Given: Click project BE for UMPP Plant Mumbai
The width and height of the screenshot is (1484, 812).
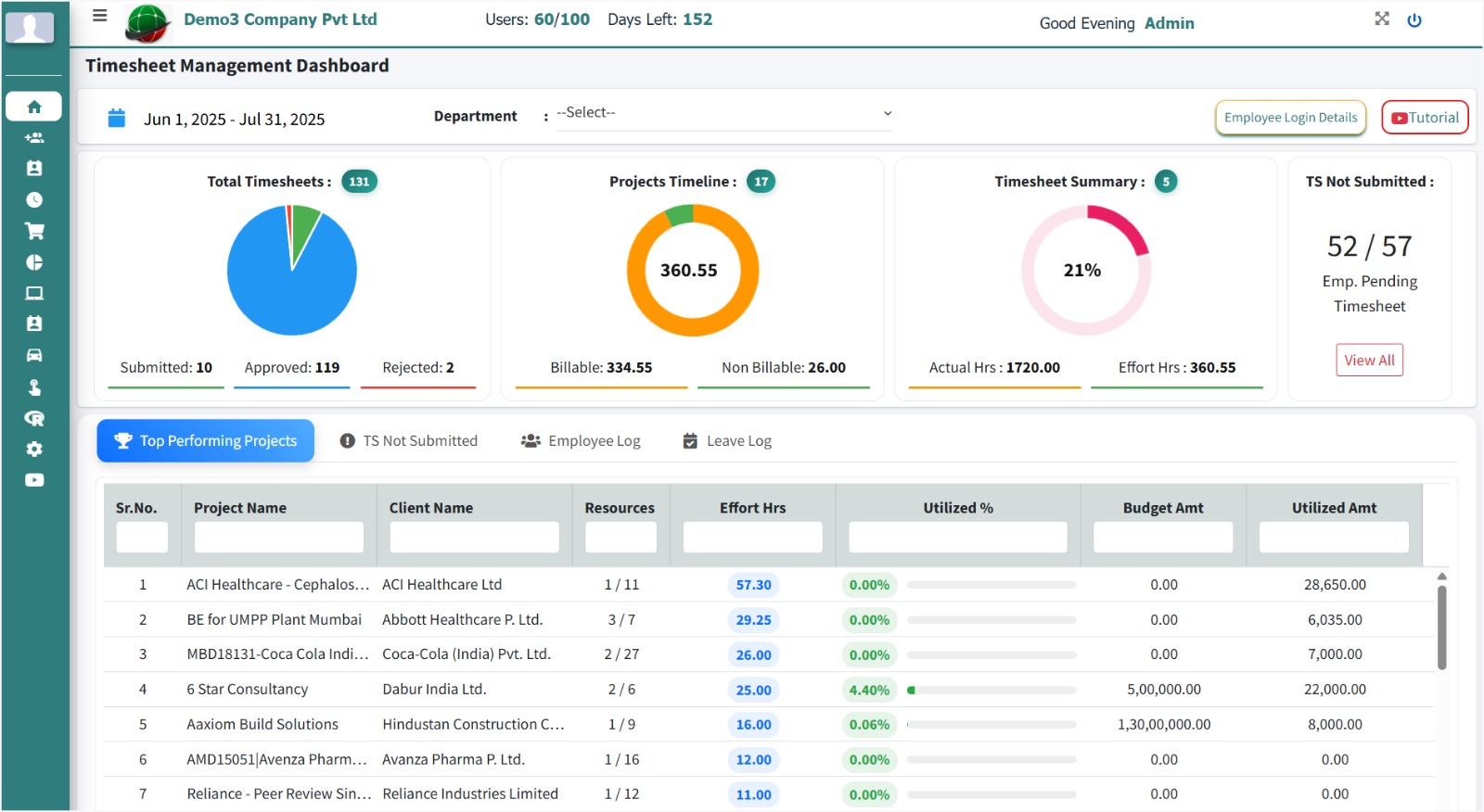Looking at the screenshot, I should click(275, 619).
